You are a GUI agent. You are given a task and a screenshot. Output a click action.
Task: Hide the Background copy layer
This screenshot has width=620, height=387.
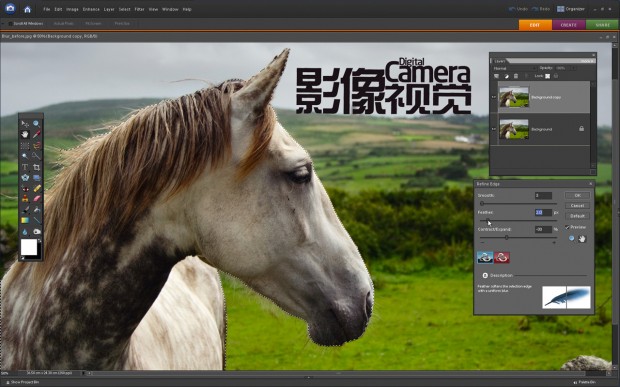tap(494, 97)
